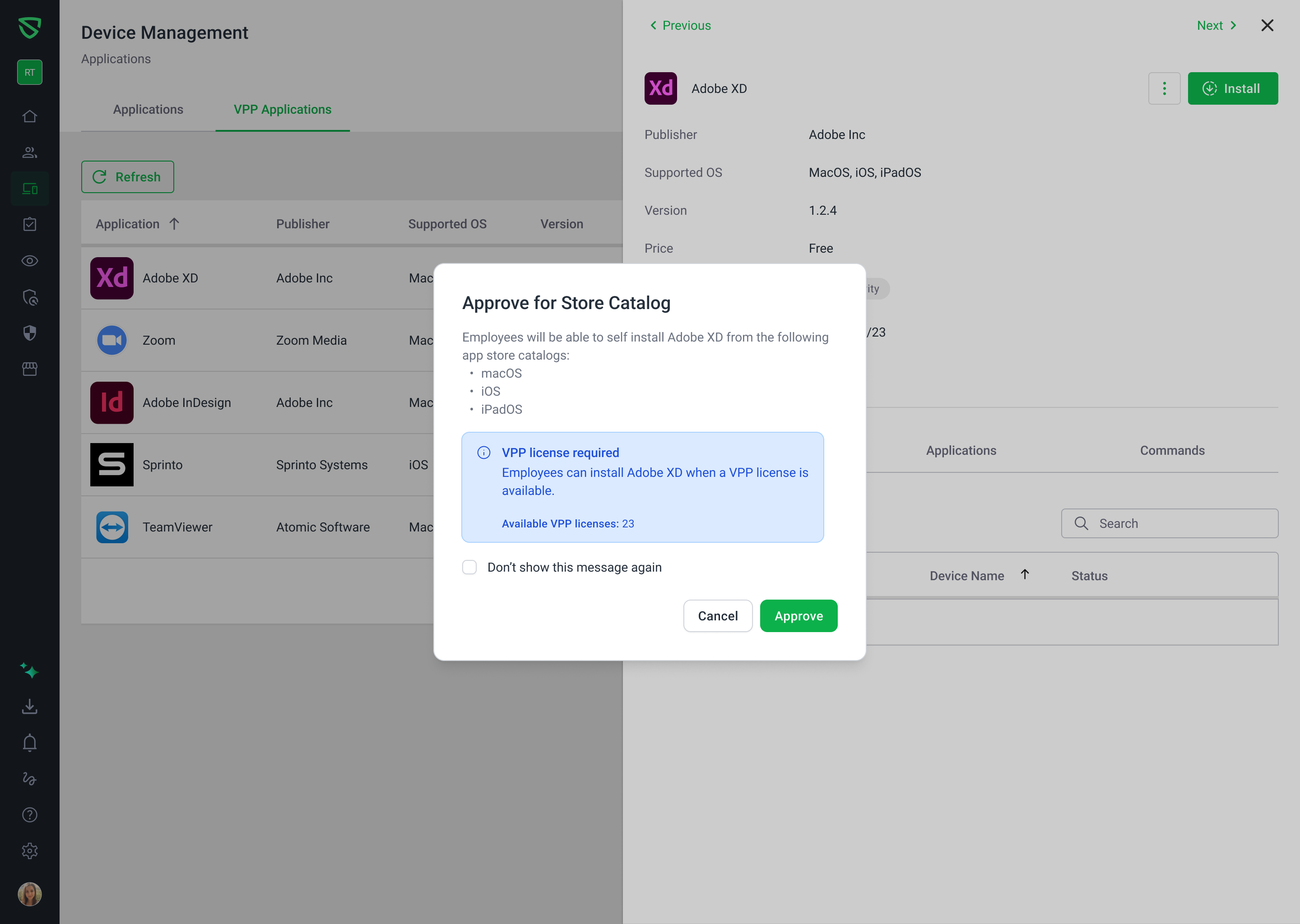The height and width of the screenshot is (924, 1300).
Task: Click the Zoom app icon in table
Action: (x=111, y=340)
